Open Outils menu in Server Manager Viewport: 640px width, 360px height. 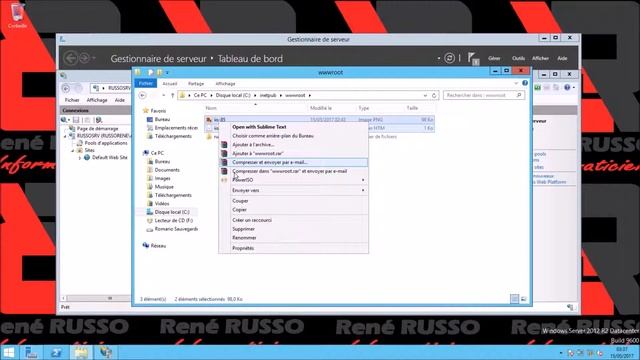(x=518, y=58)
